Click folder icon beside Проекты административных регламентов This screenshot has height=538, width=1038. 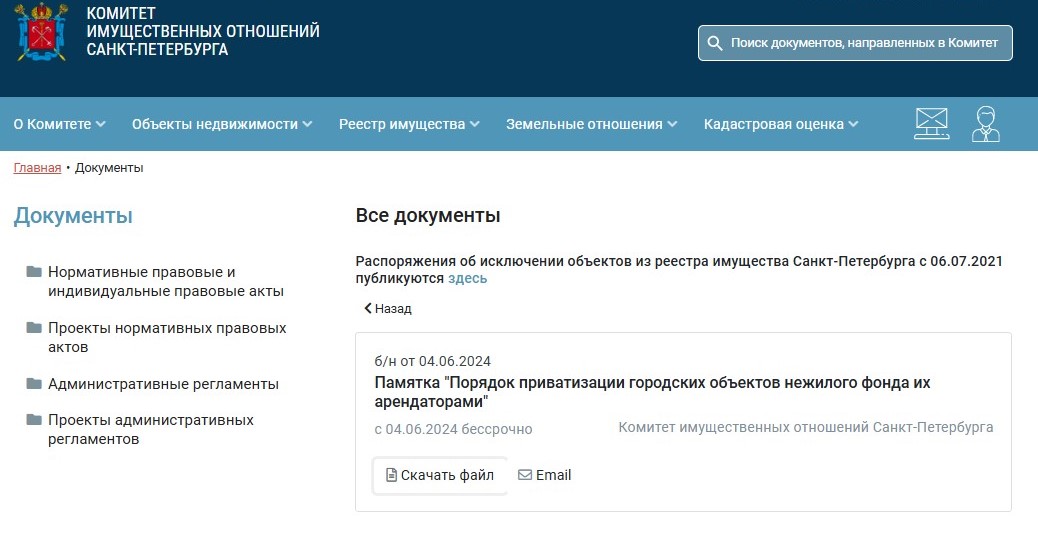coord(34,420)
